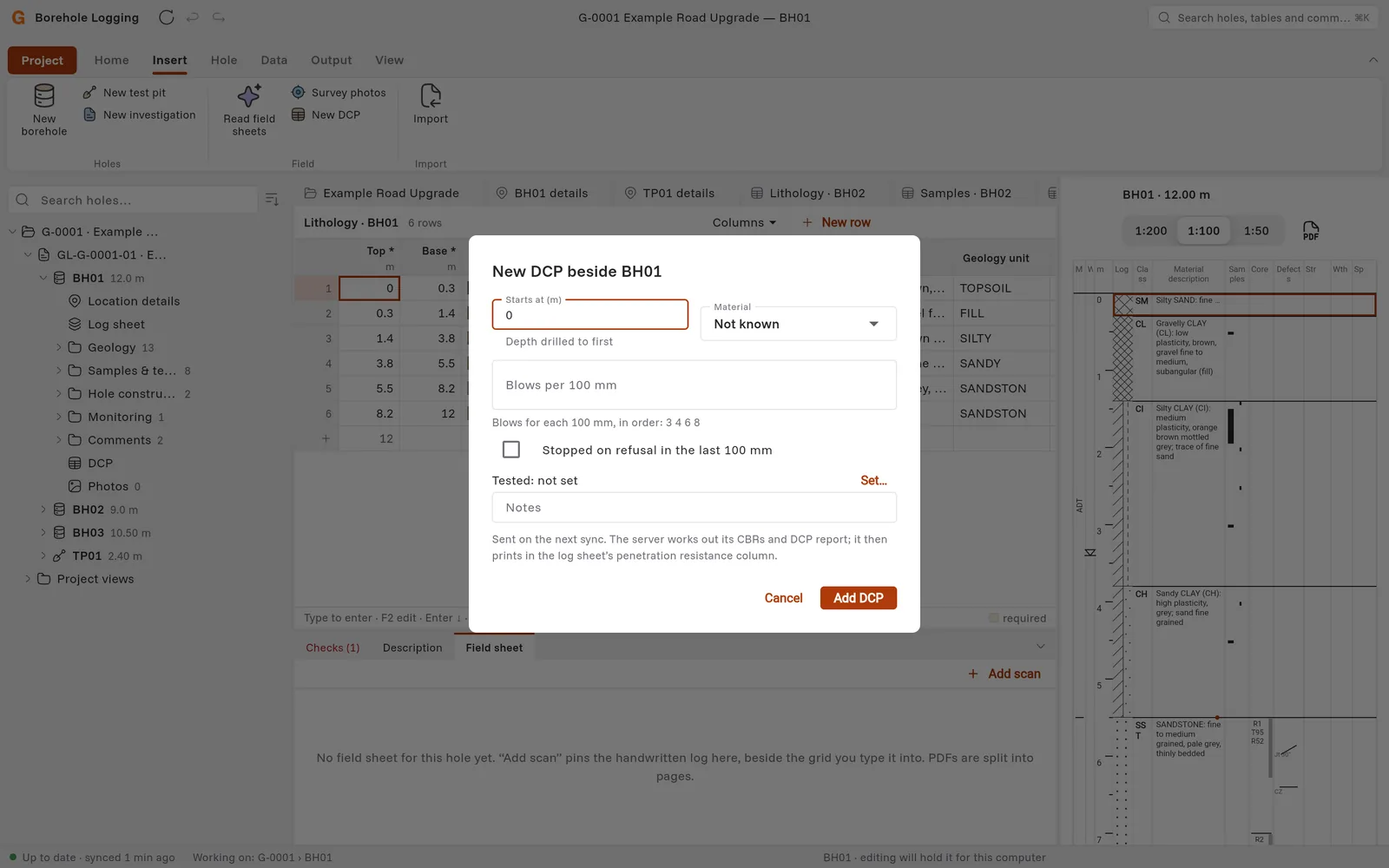Click the Read field sheets icon
The width and height of the screenshot is (1389, 868).
pyautogui.click(x=249, y=95)
